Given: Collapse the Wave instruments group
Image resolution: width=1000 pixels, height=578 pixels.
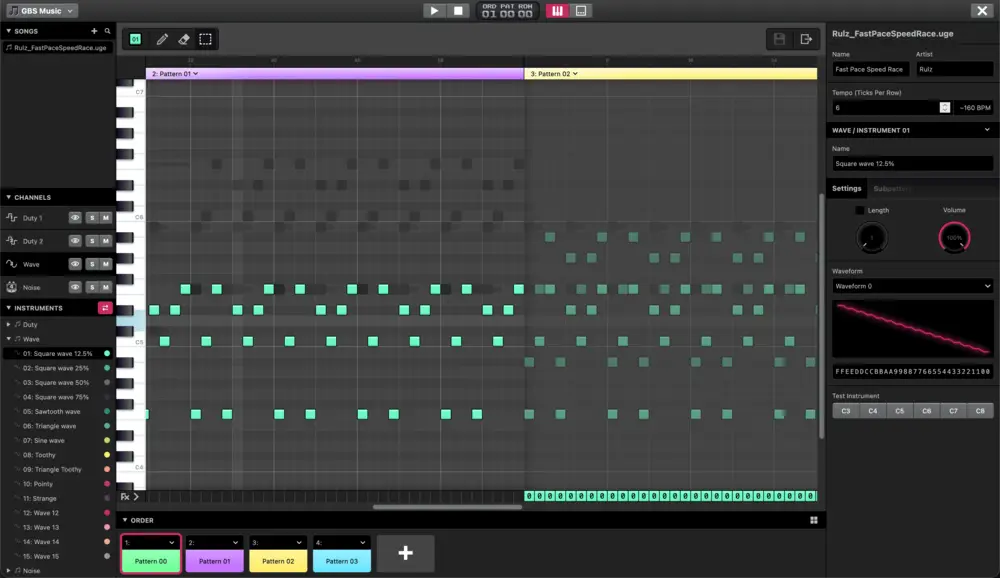Looking at the screenshot, I should [8, 339].
